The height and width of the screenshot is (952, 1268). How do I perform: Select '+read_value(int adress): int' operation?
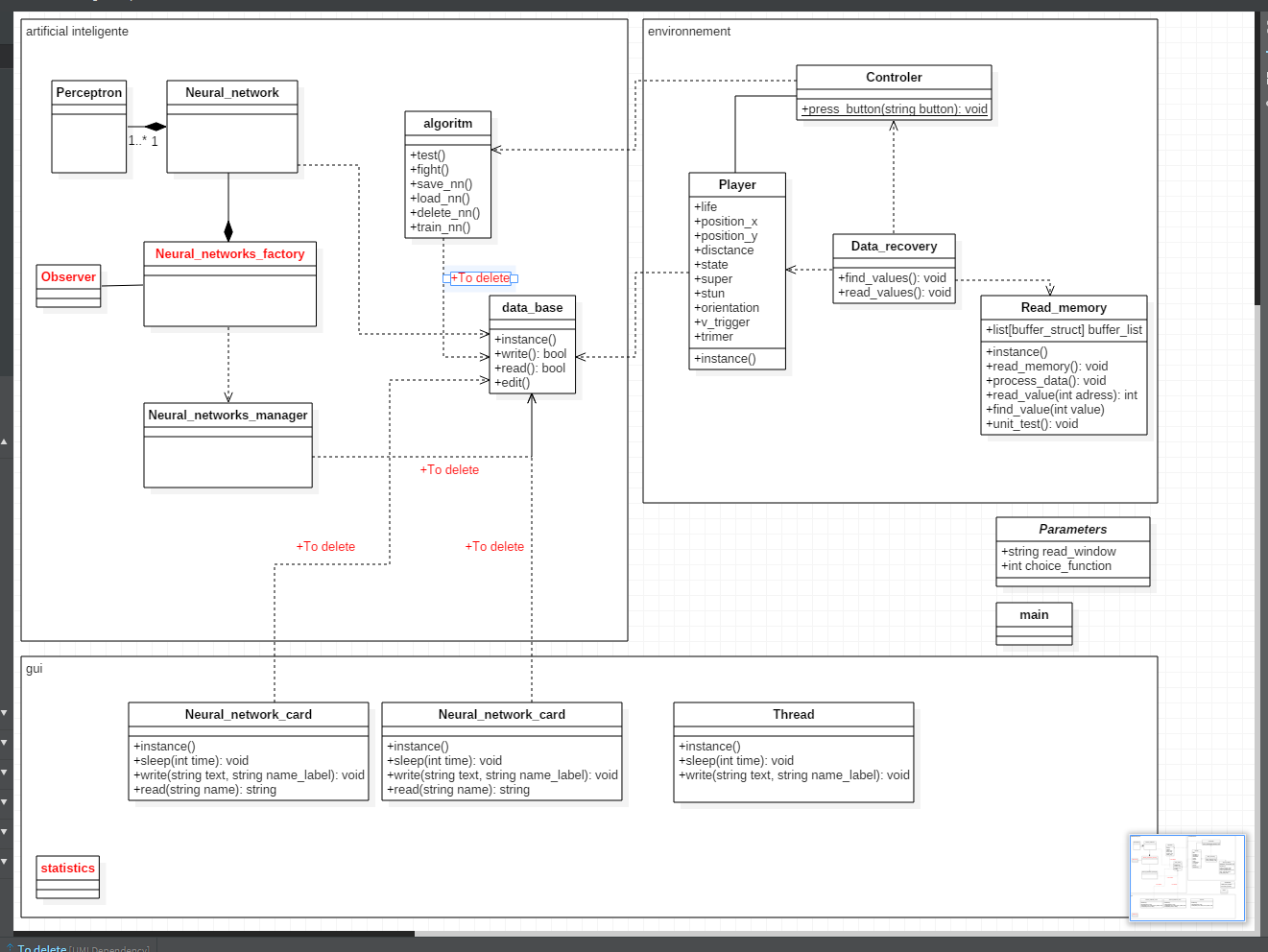pyautogui.click(x=1062, y=395)
